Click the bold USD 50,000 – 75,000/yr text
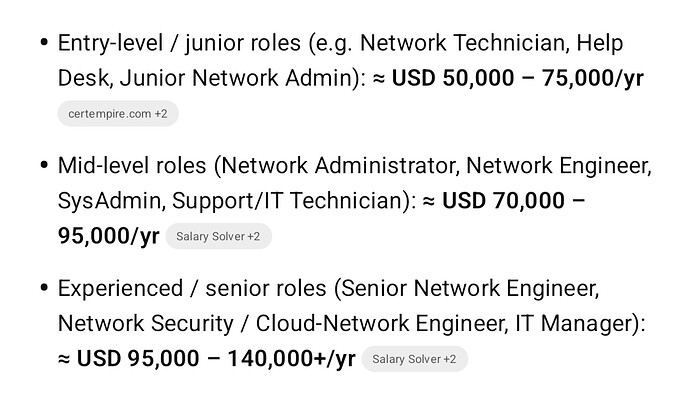 tap(518, 78)
